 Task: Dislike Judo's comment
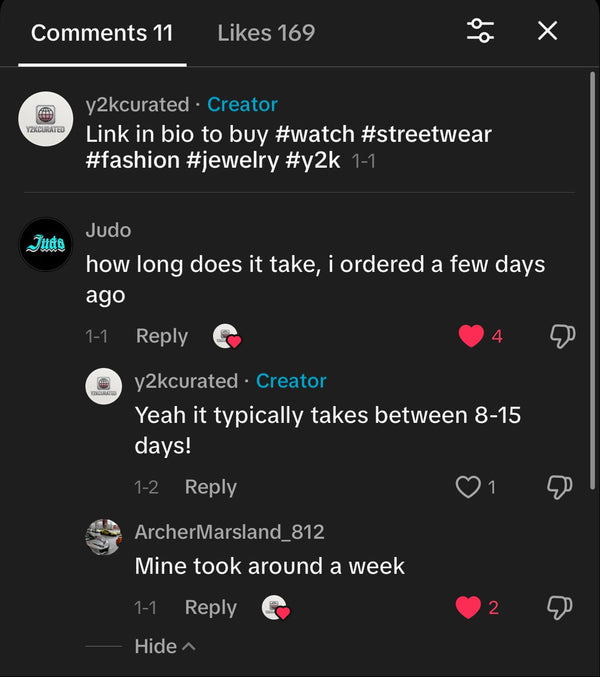tap(562, 336)
